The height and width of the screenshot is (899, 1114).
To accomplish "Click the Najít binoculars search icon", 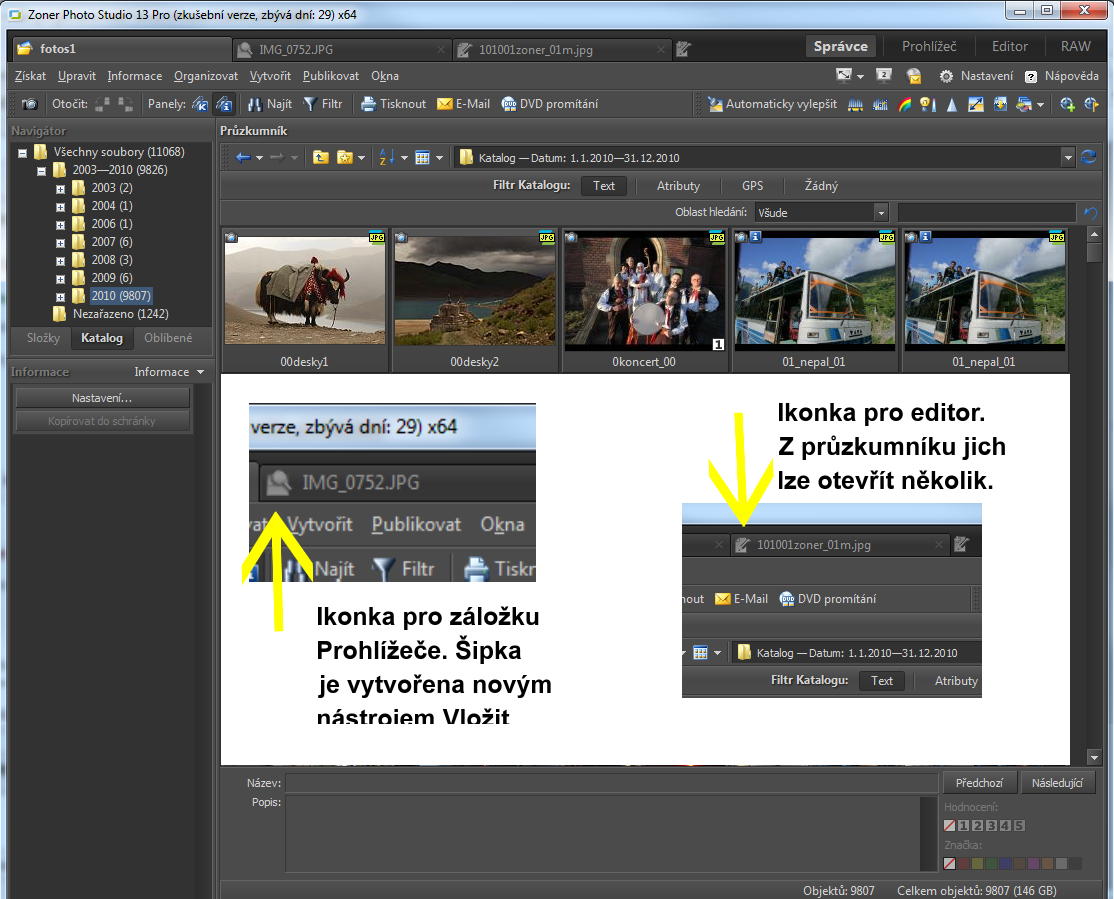I will click(x=255, y=104).
